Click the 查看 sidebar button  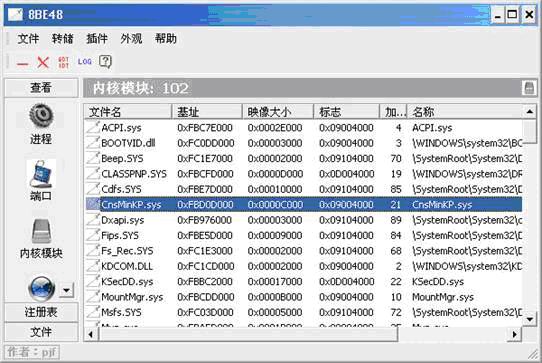(x=41, y=88)
